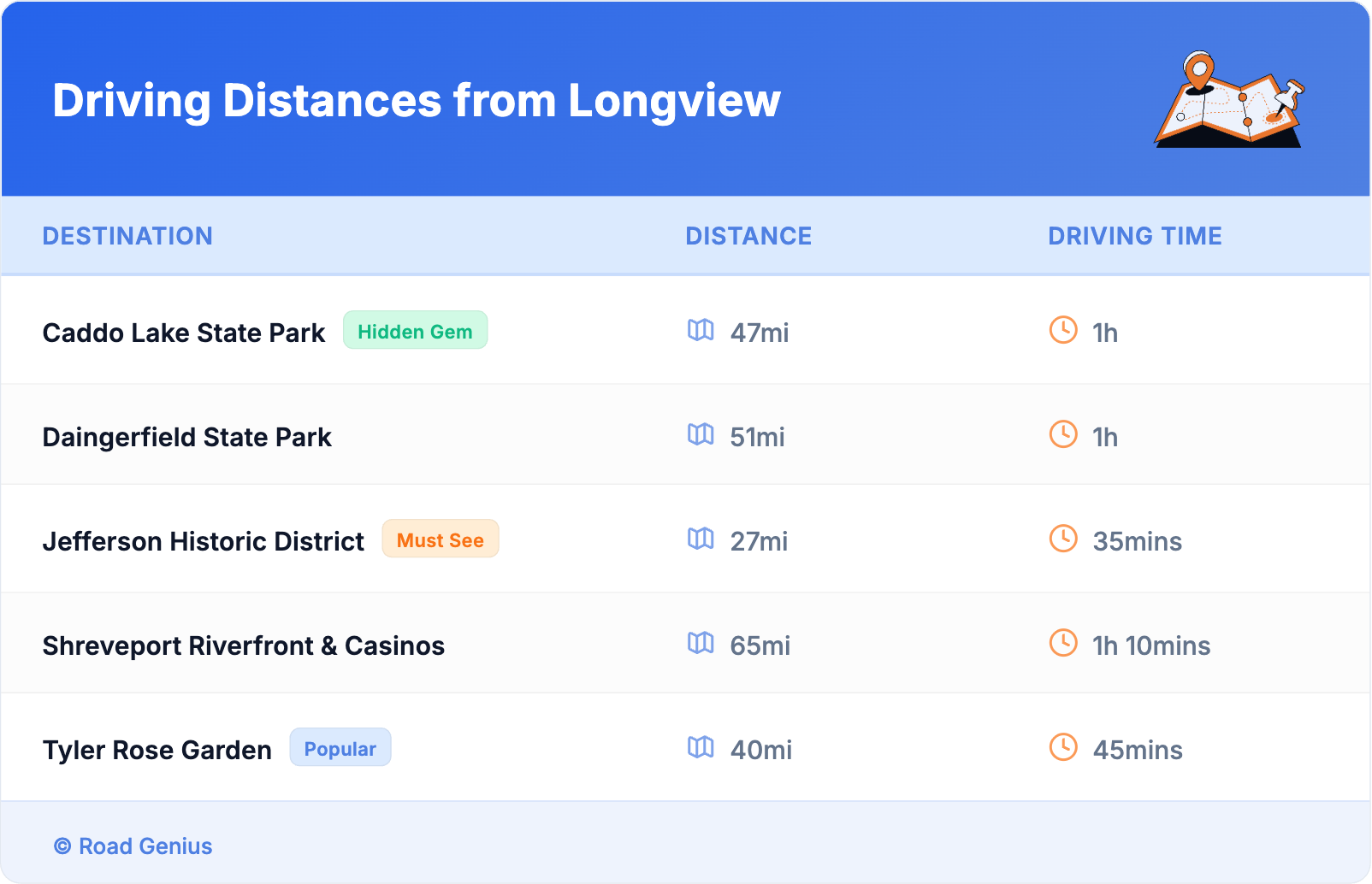Click the Popular tag
The width and height of the screenshot is (1372, 884).
(340, 748)
